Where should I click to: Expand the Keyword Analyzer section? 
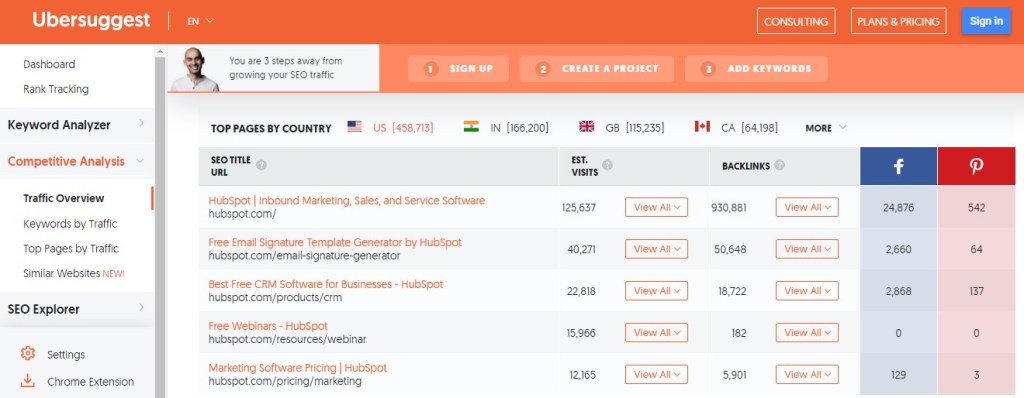(x=77, y=125)
